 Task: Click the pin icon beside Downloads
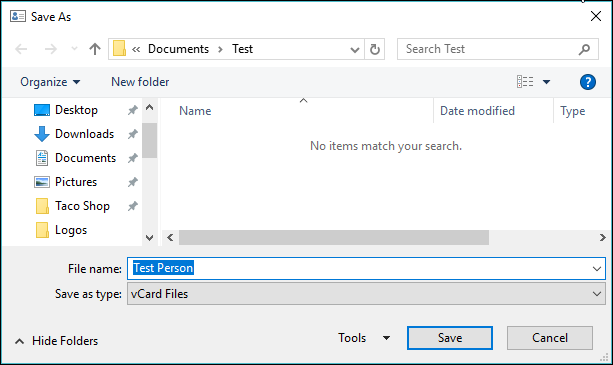[x=133, y=134]
